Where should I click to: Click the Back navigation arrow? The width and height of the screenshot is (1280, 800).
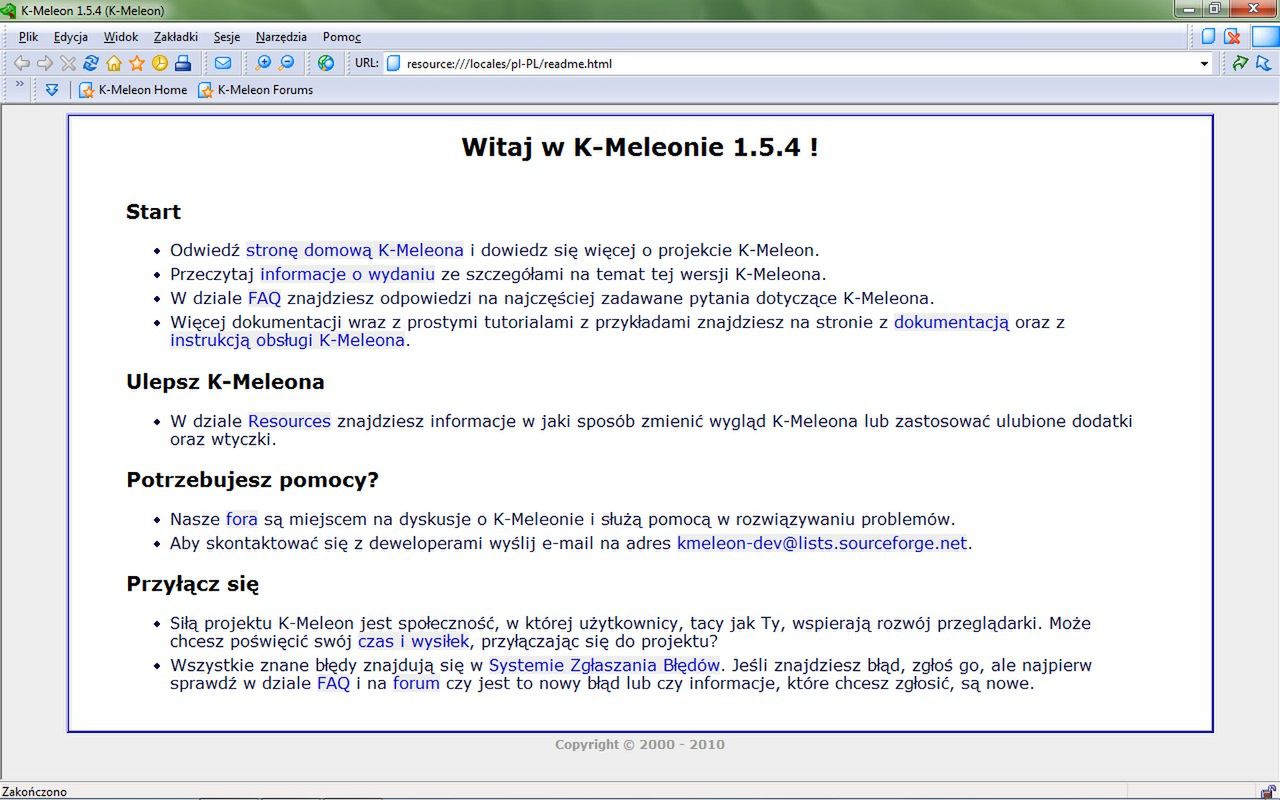[22, 63]
